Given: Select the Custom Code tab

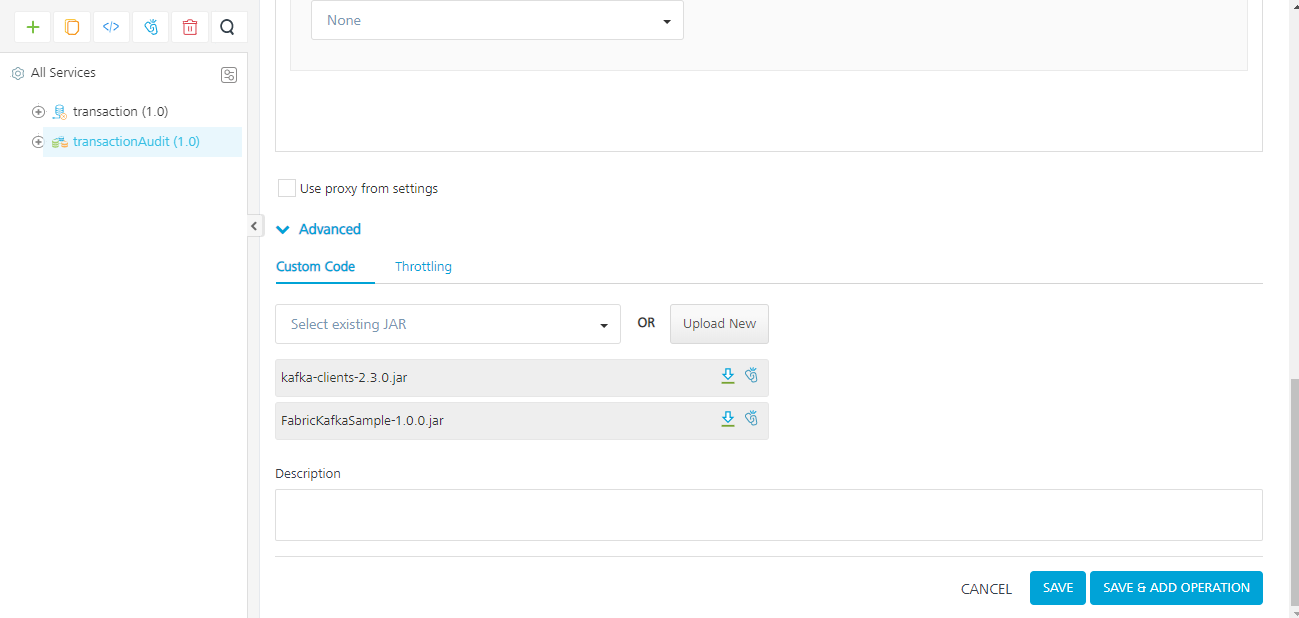Looking at the screenshot, I should tap(324, 266).
